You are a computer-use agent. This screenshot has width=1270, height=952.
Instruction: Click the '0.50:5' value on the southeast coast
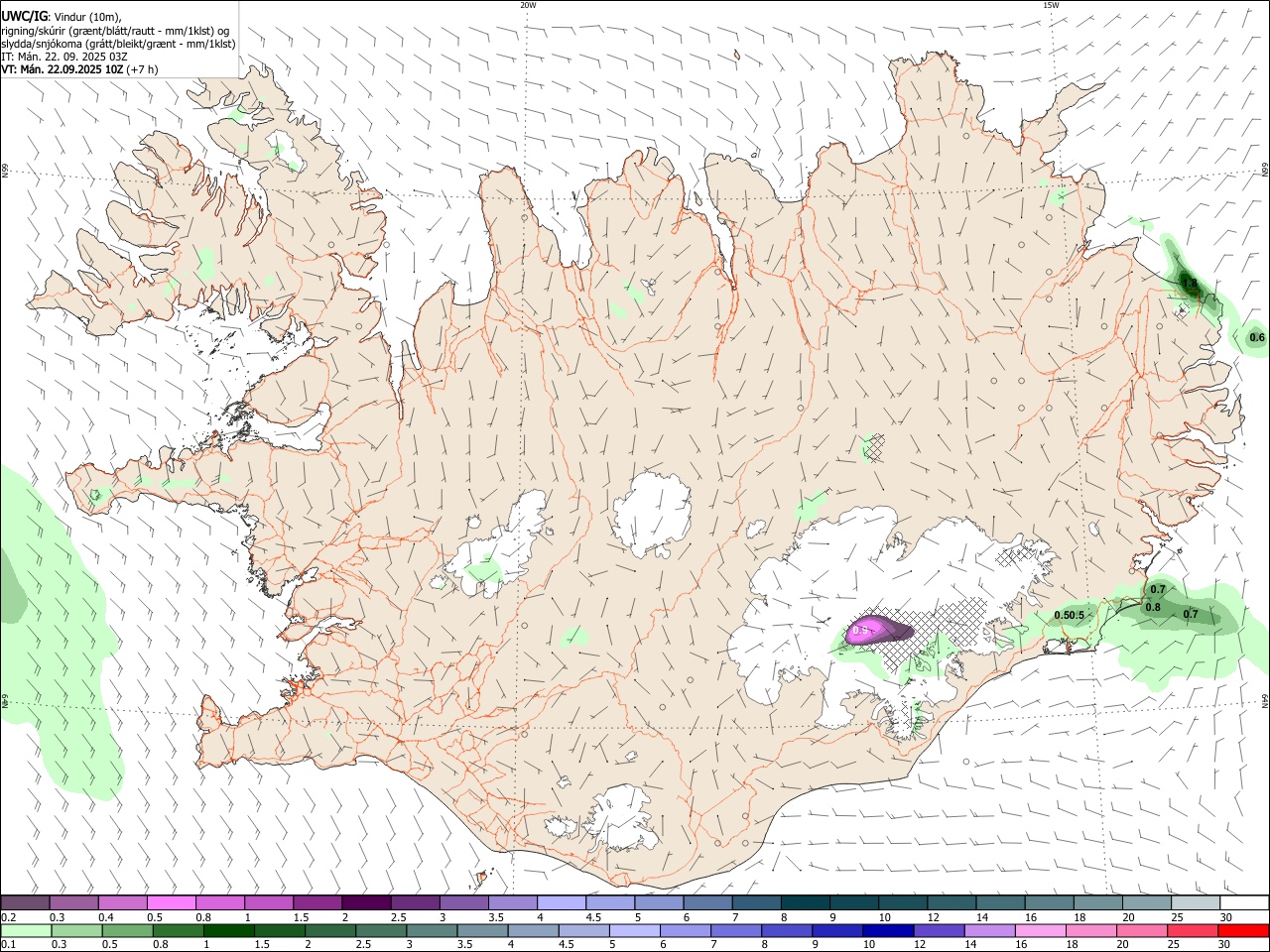click(1069, 616)
